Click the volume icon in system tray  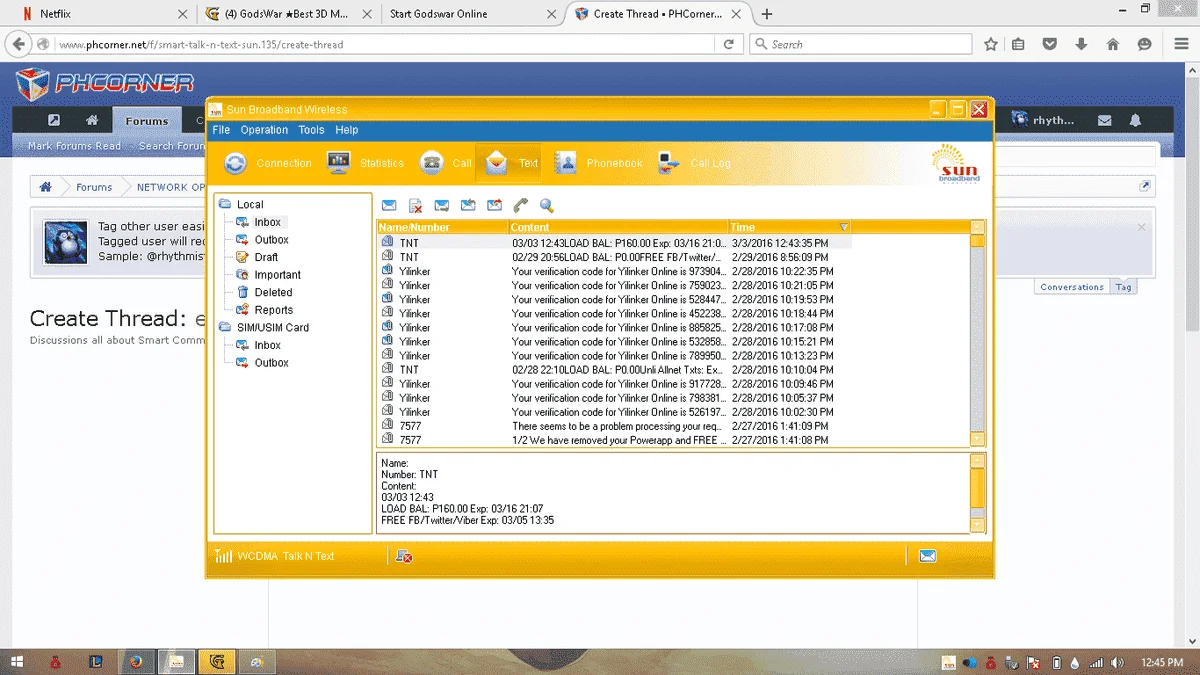pyautogui.click(x=1118, y=662)
